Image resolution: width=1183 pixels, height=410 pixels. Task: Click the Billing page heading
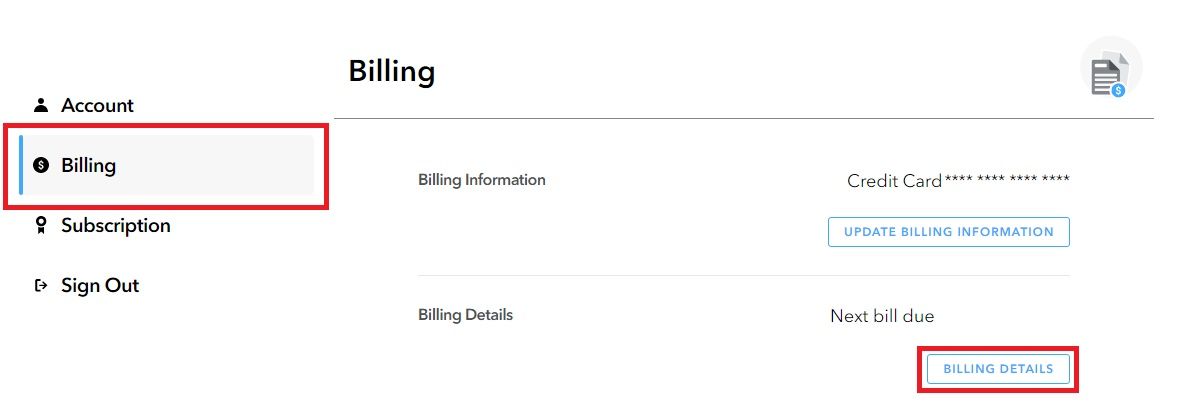point(391,72)
